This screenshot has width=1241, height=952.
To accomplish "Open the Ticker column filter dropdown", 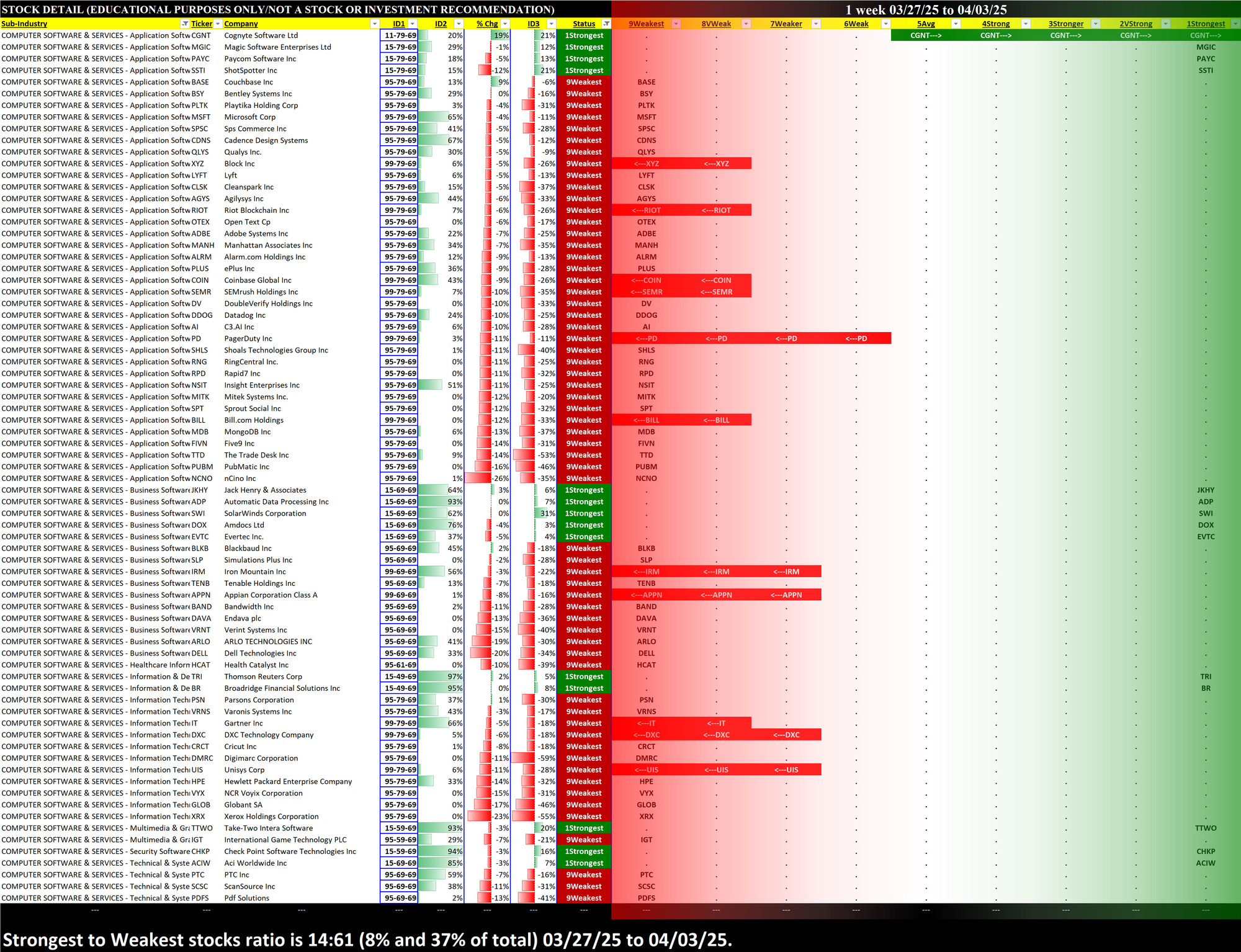I will point(217,24).
